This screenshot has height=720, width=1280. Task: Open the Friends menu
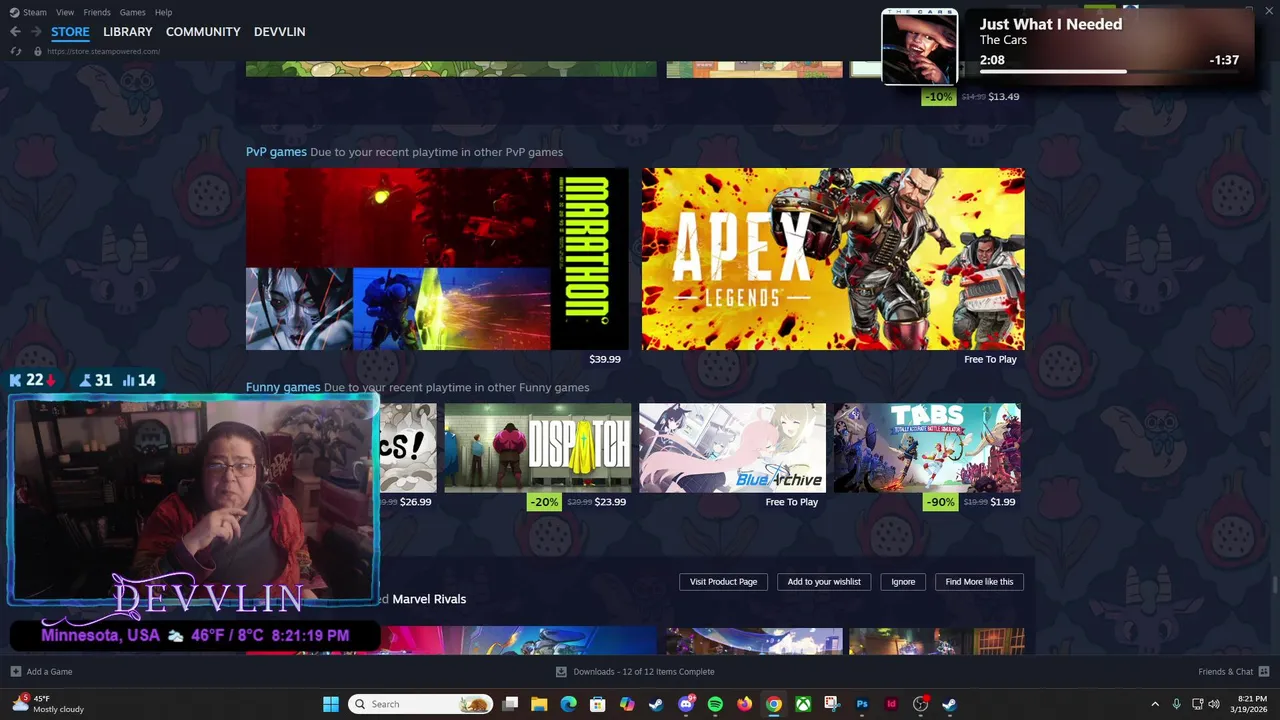pyautogui.click(x=97, y=12)
